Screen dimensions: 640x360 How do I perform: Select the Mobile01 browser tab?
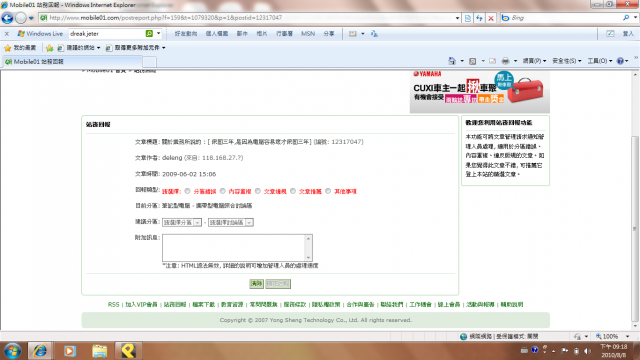72,62
